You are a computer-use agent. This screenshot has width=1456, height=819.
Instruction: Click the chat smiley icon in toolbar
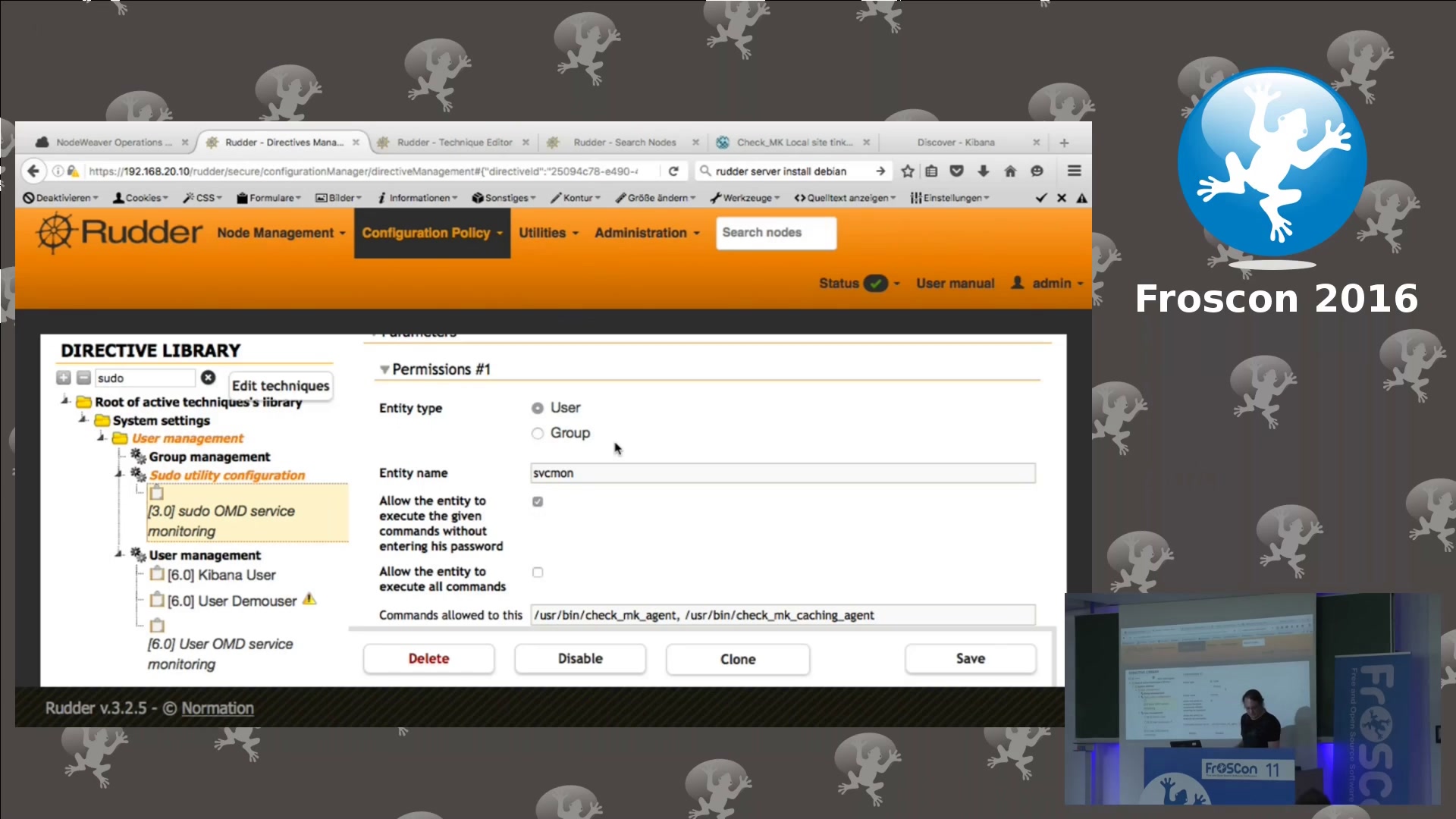[1037, 171]
